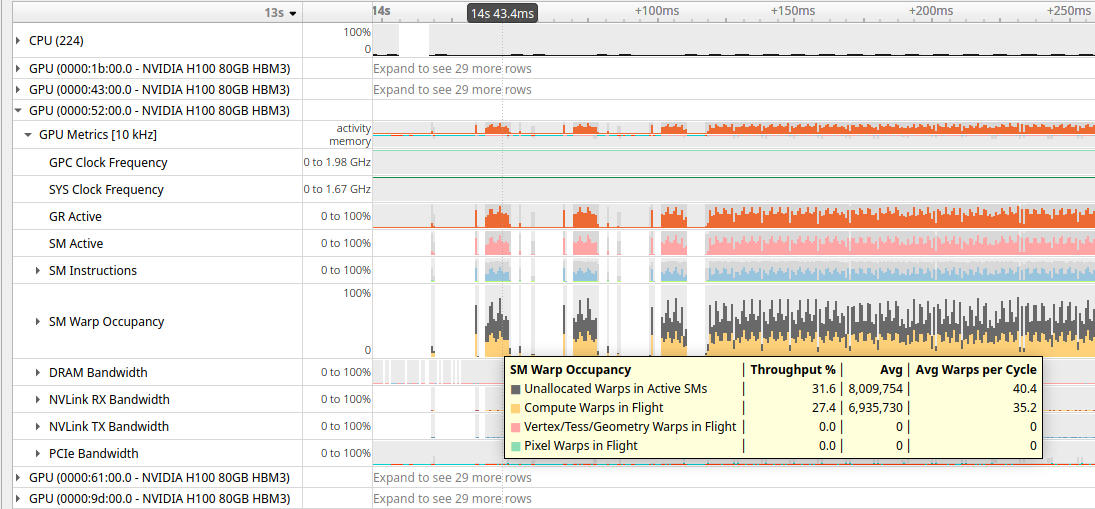The image size is (1095, 509).
Task: Click the +150ms ruler tick
Action: click(793, 10)
